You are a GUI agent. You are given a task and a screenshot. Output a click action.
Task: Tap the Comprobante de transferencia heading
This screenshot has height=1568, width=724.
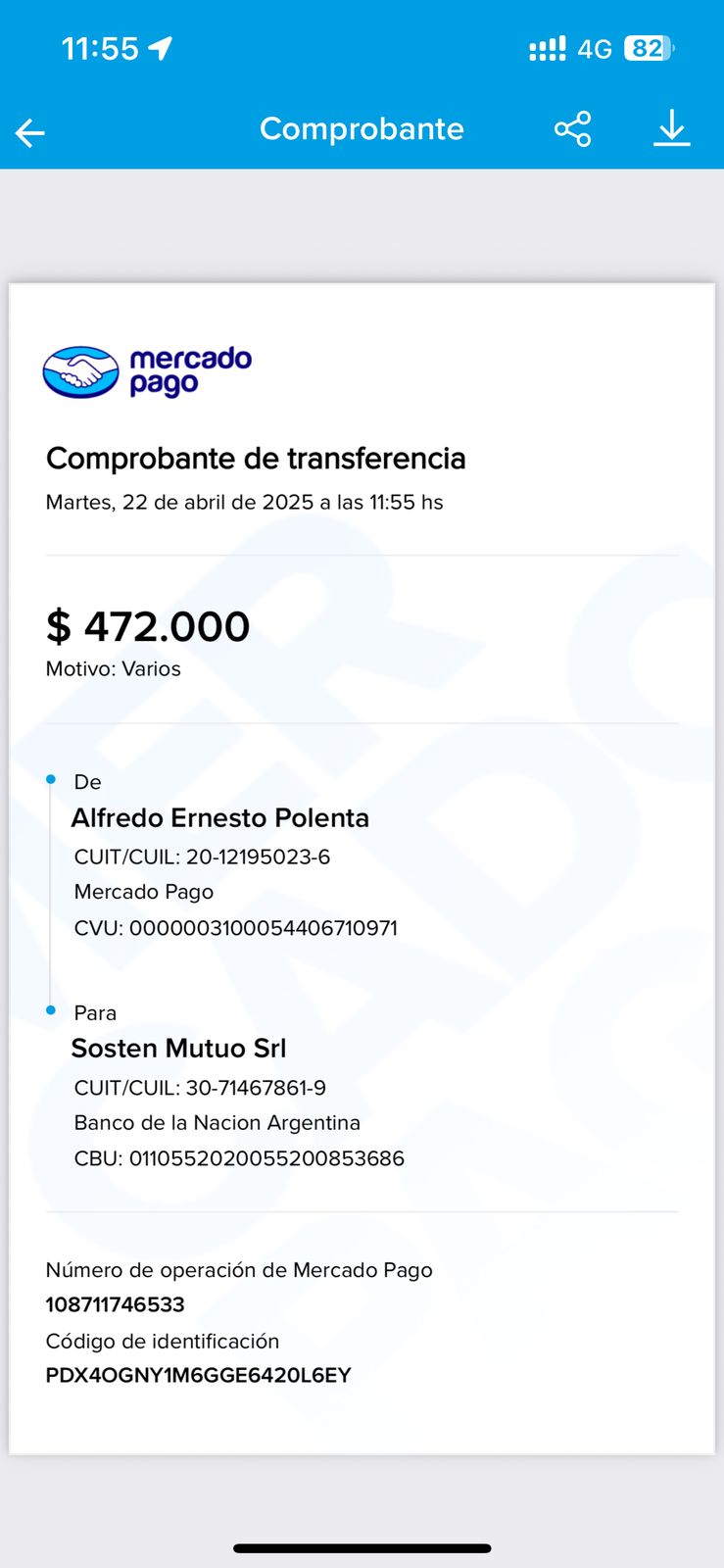coord(256,459)
